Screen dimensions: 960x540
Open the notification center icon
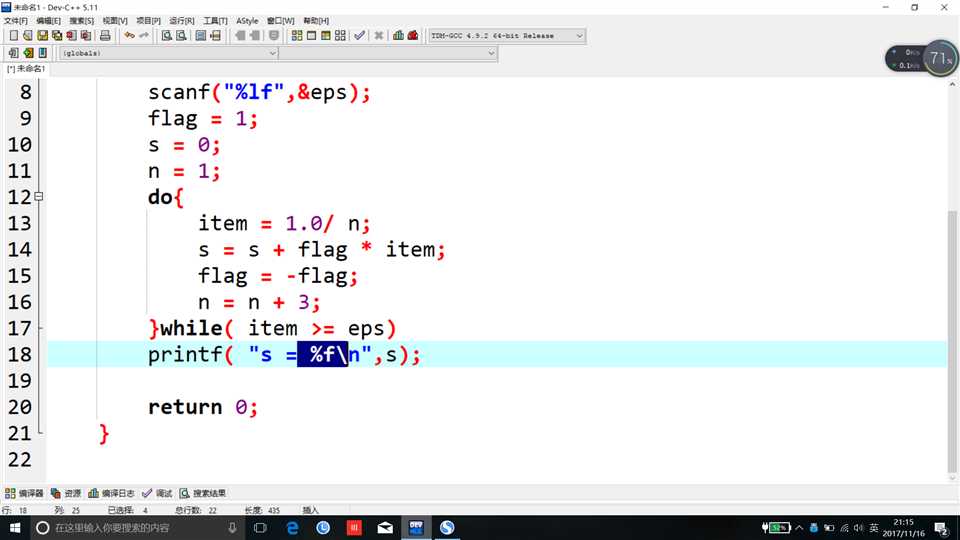click(x=941, y=528)
